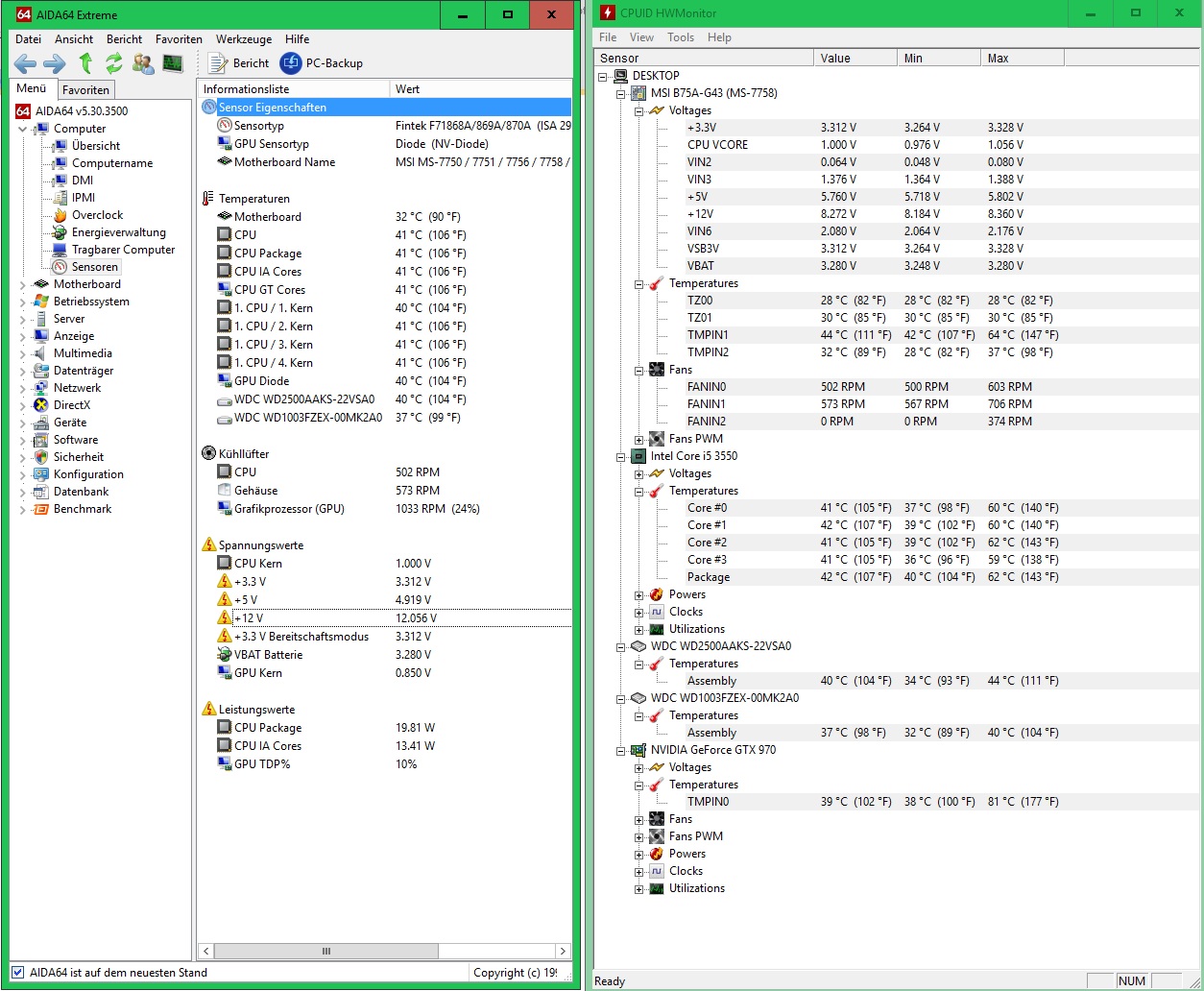Select DMI tree entry

coord(83,181)
